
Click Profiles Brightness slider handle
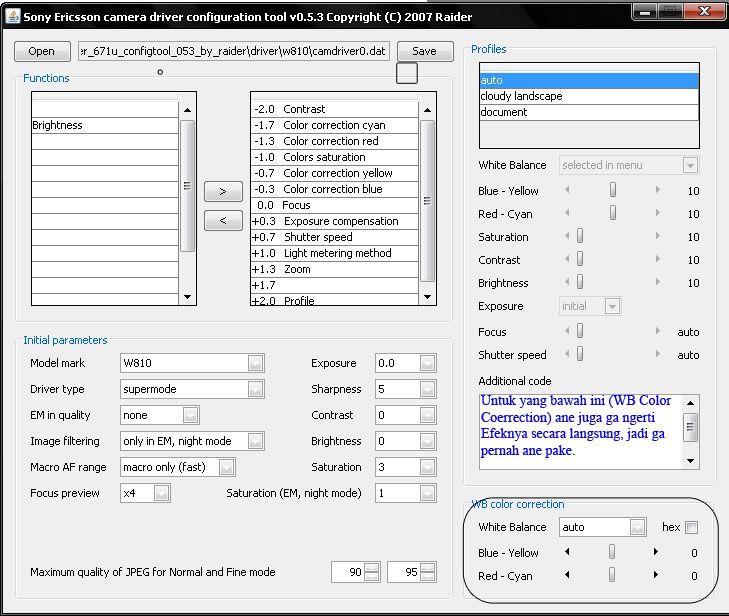pos(580,282)
